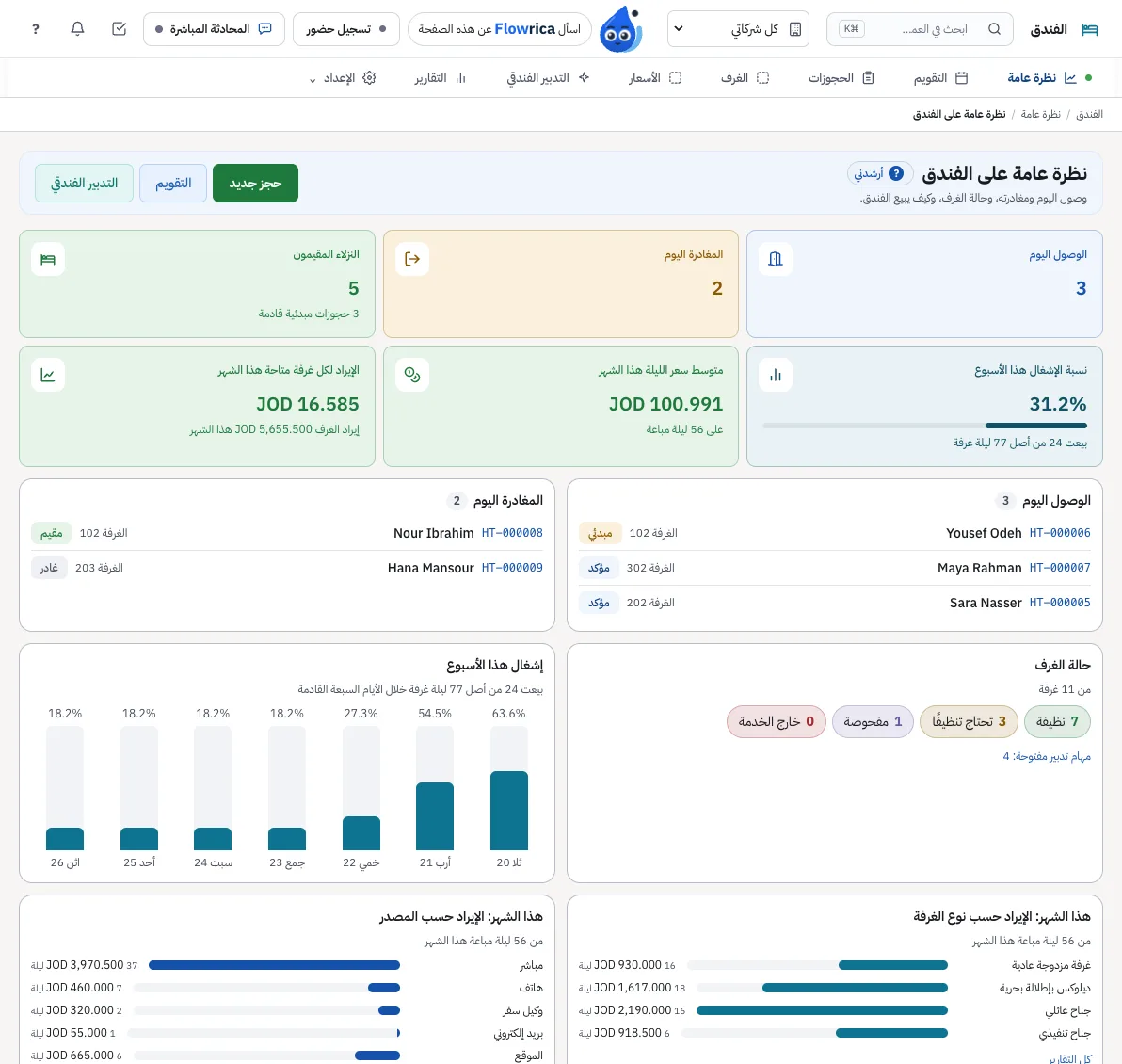Viewport: 1122px width, 1064px height.
Task: Click the مبدئي badge for Yousef Odeh
Action: tap(600, 534)
